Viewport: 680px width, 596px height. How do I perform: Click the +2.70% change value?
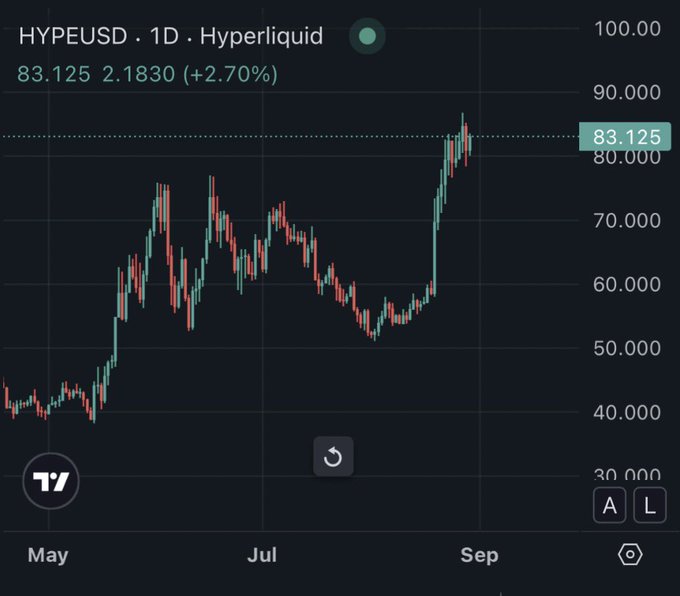[230, 74]
